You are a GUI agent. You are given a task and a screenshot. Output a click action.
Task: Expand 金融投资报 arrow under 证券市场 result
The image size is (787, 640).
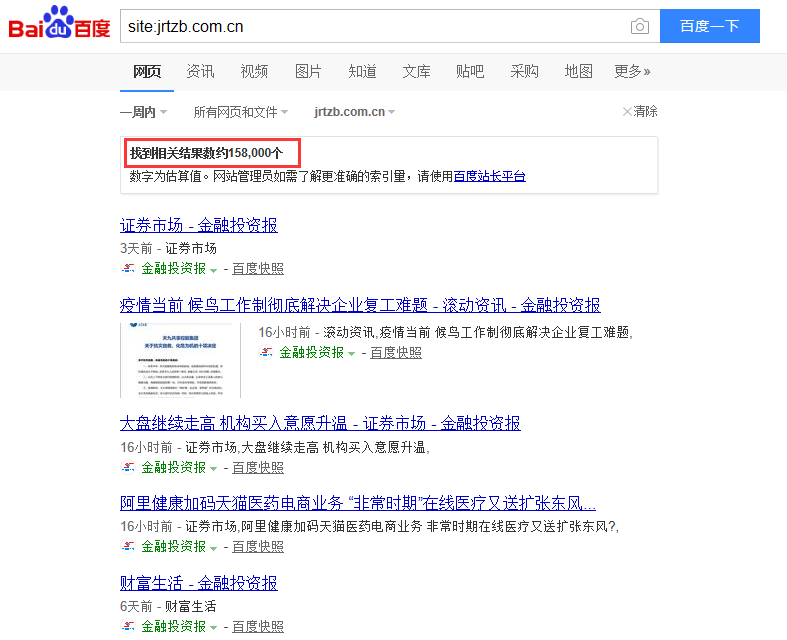pyautogui.click(x=213, y=271)
